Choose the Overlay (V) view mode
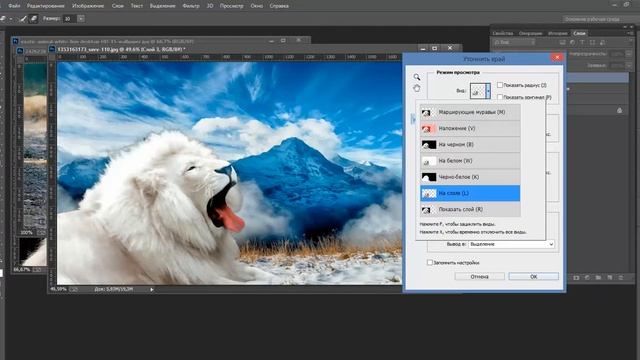This screenshot has width=640, height=360. pos(470,129)
